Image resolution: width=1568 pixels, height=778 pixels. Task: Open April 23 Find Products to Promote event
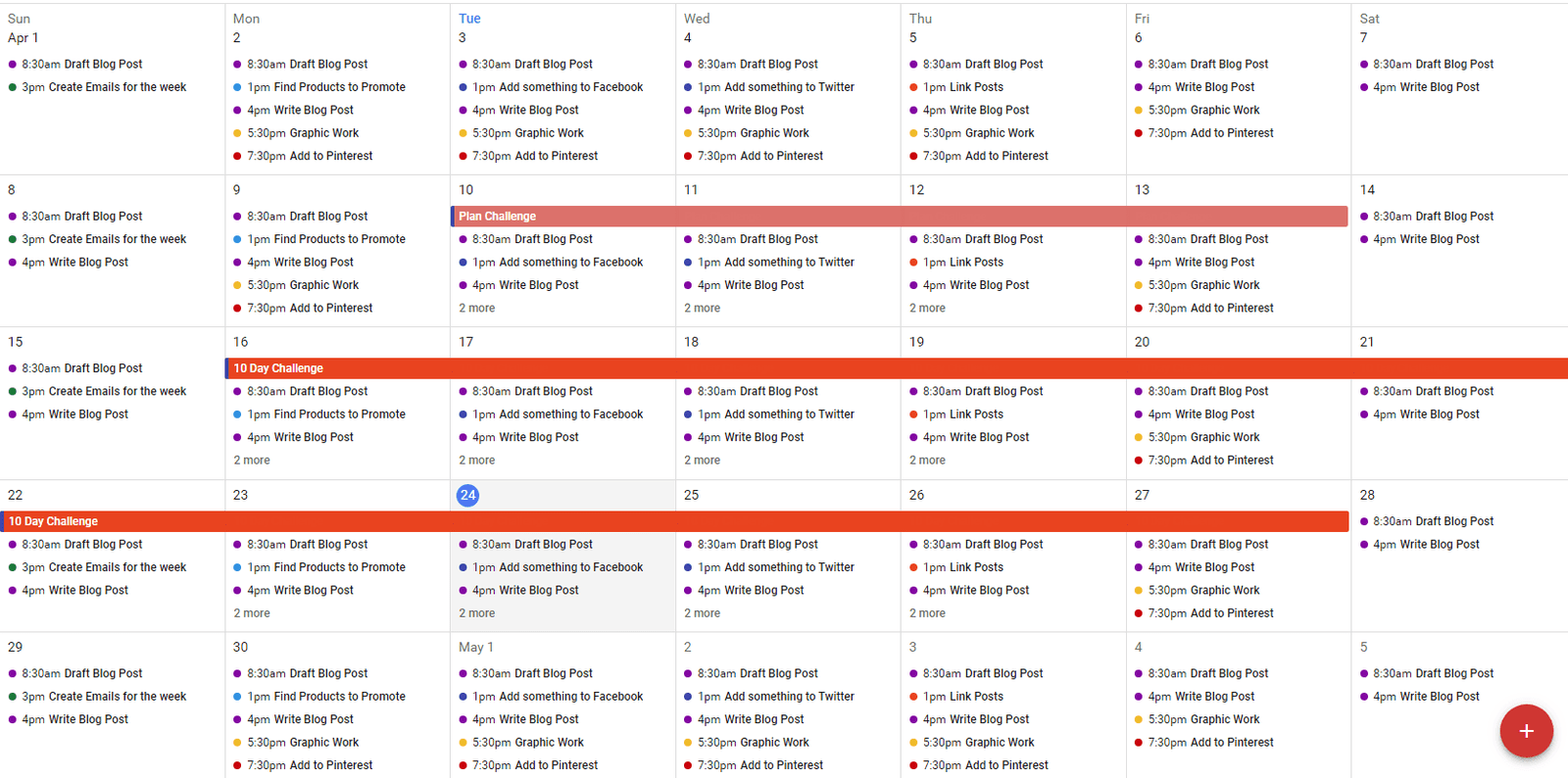point(319,567)
